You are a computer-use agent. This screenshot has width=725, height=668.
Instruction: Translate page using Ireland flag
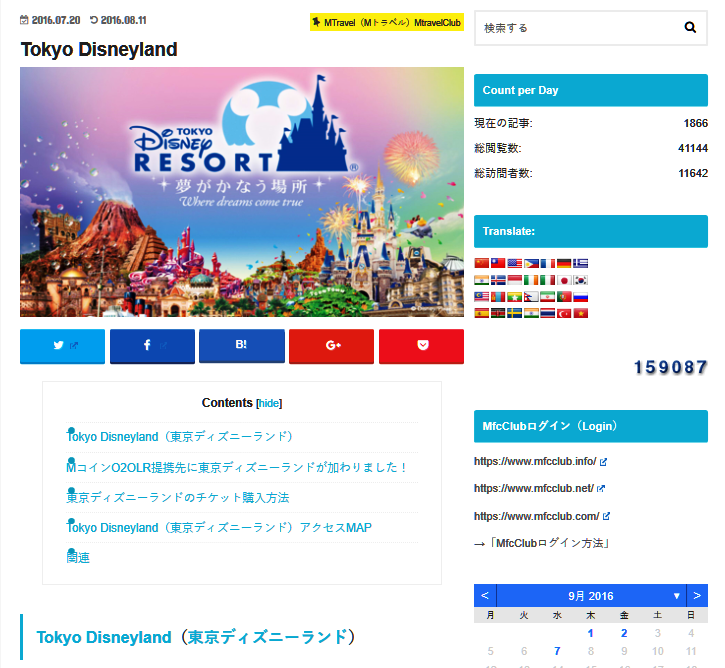point(531,280)
